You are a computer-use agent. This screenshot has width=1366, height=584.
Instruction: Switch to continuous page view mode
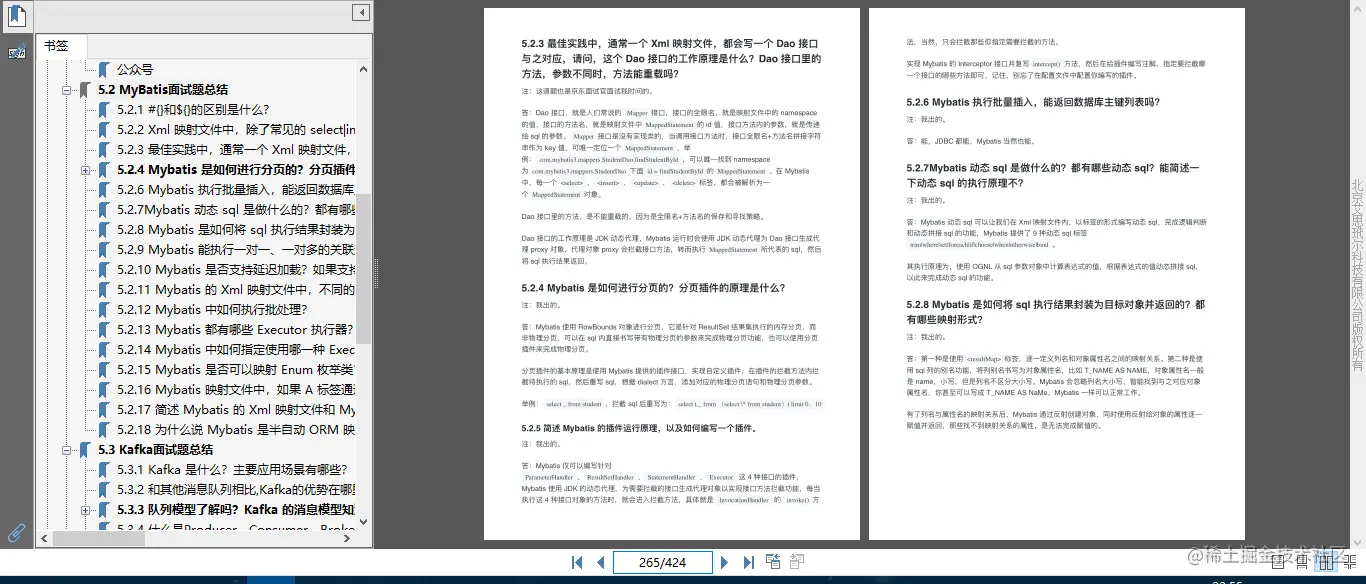pos(1301,563)
